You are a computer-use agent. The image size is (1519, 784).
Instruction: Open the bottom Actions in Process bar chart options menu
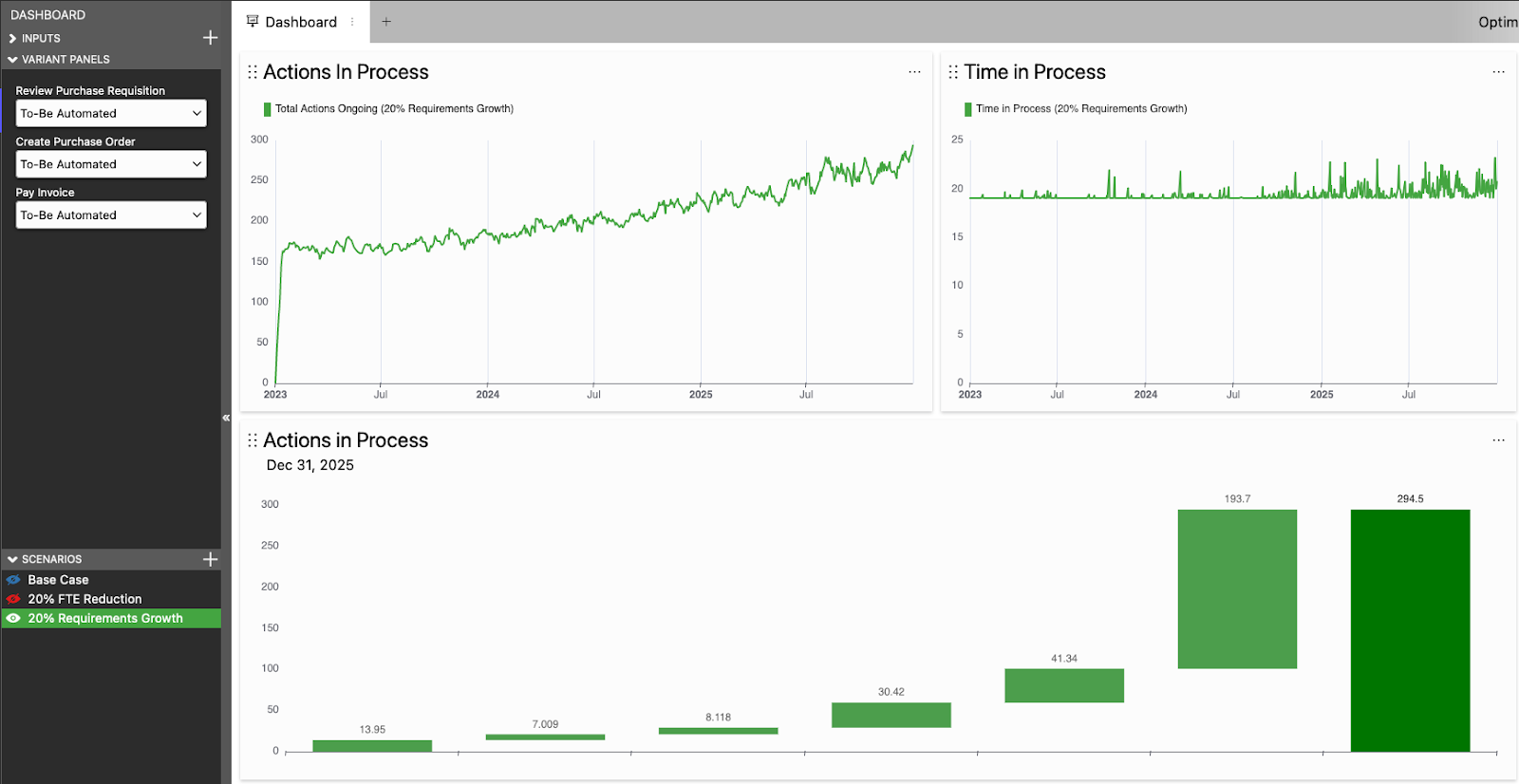pos(1498,440)
